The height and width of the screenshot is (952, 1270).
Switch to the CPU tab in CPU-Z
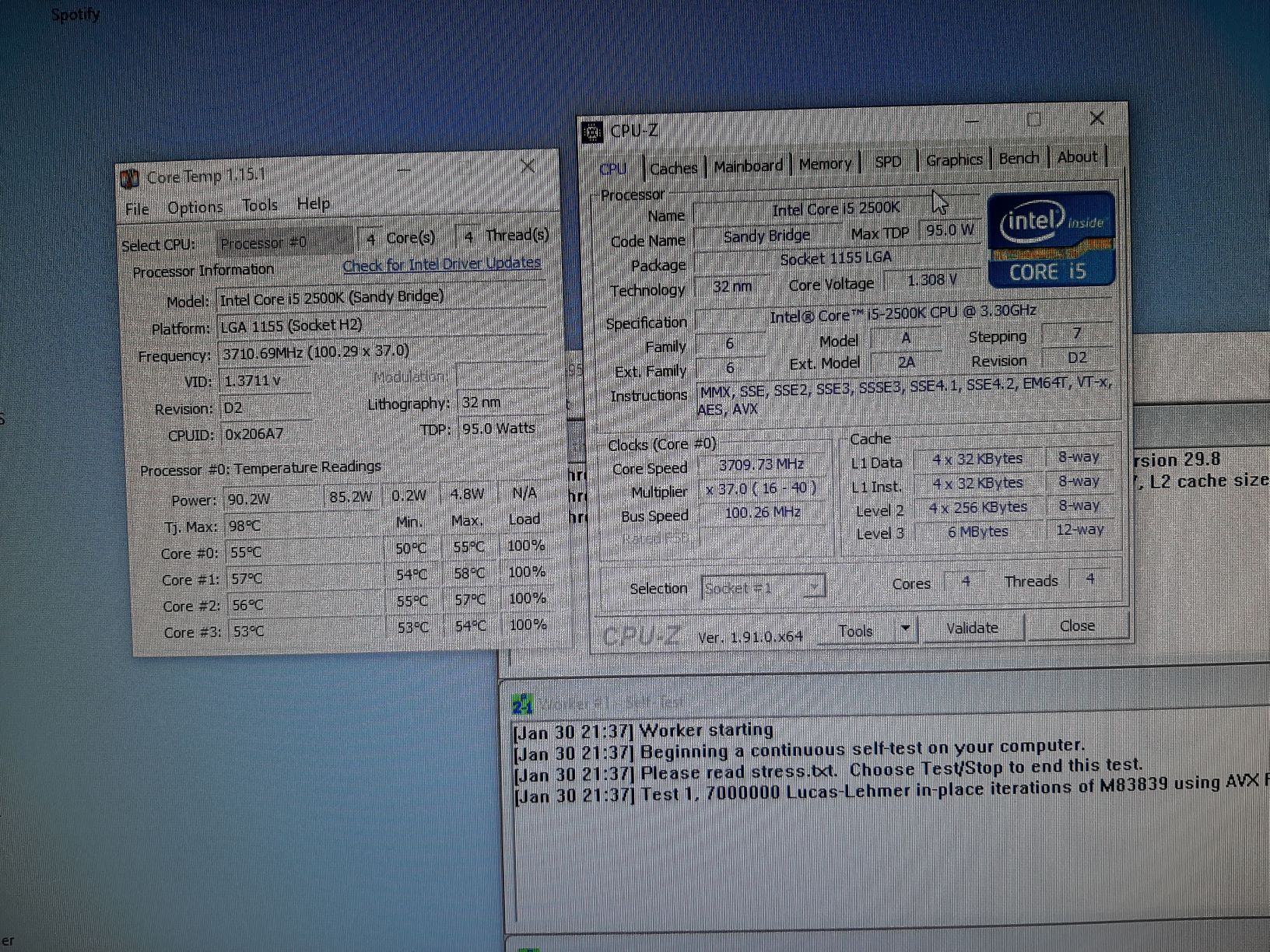(x=613, y=169)
